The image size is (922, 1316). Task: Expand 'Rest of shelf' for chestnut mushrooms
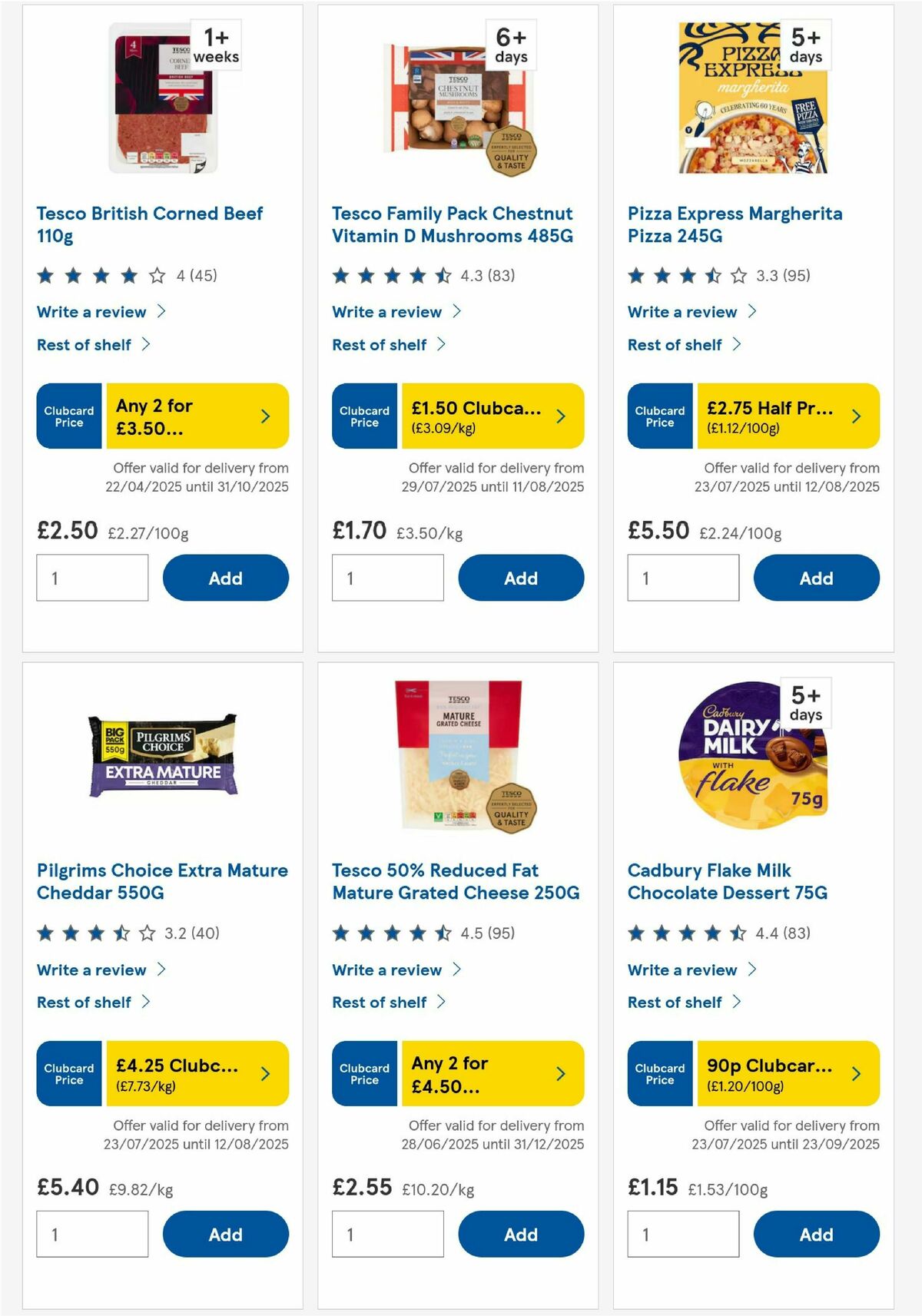(380, 344)
